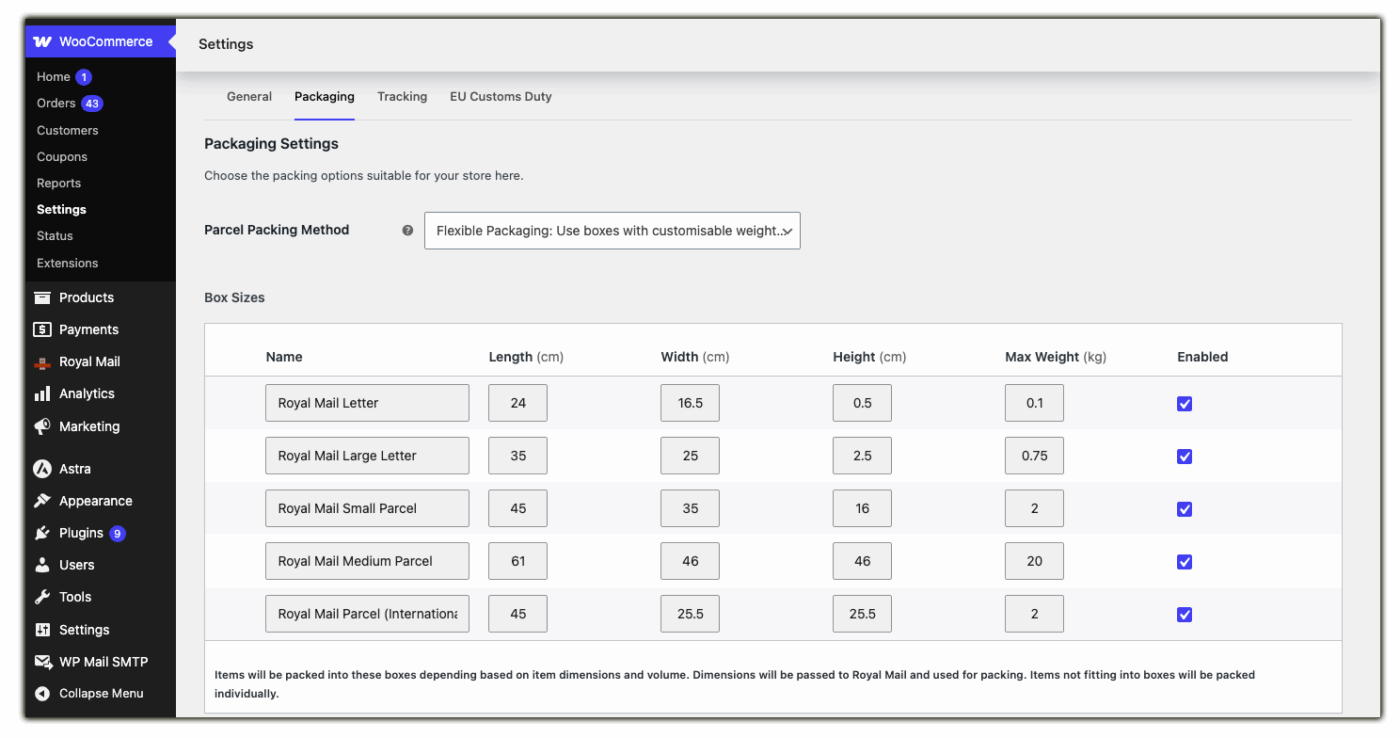Open the Royal Mail menu label

point(89,362)
